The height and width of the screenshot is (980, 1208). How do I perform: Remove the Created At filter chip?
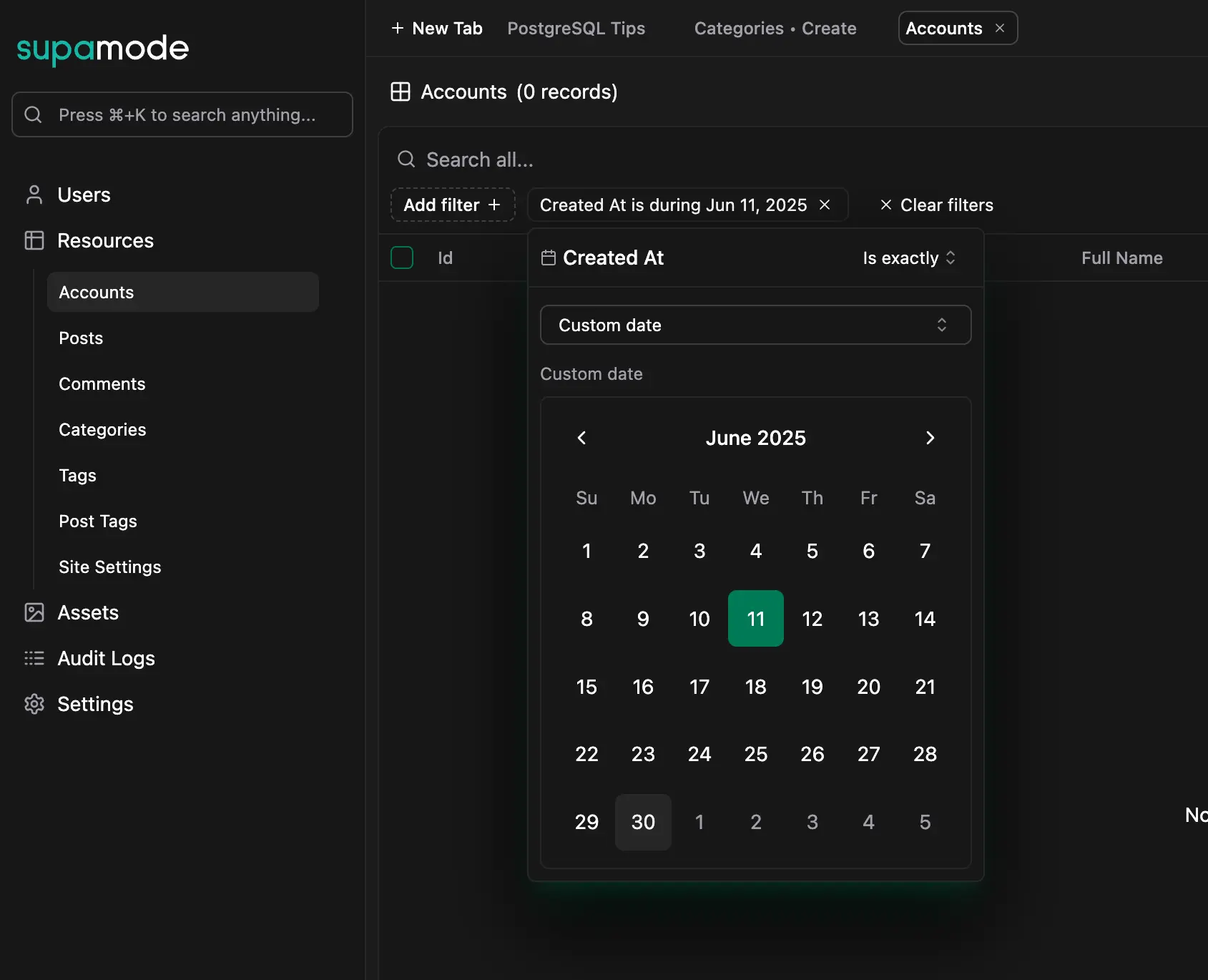[x=825, y=205]
